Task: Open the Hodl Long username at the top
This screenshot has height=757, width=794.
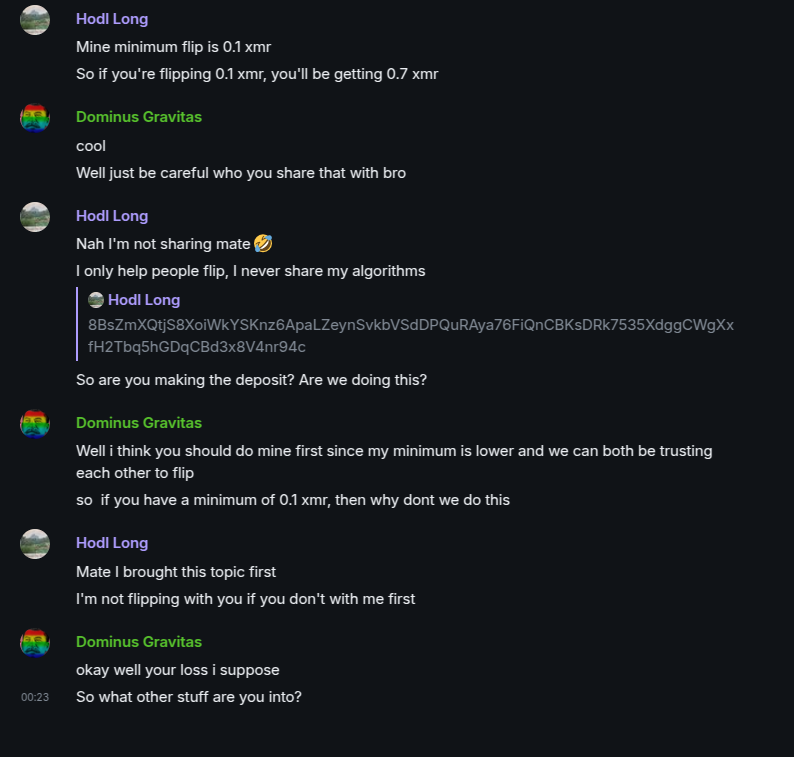Action: [x=112, y=19]
